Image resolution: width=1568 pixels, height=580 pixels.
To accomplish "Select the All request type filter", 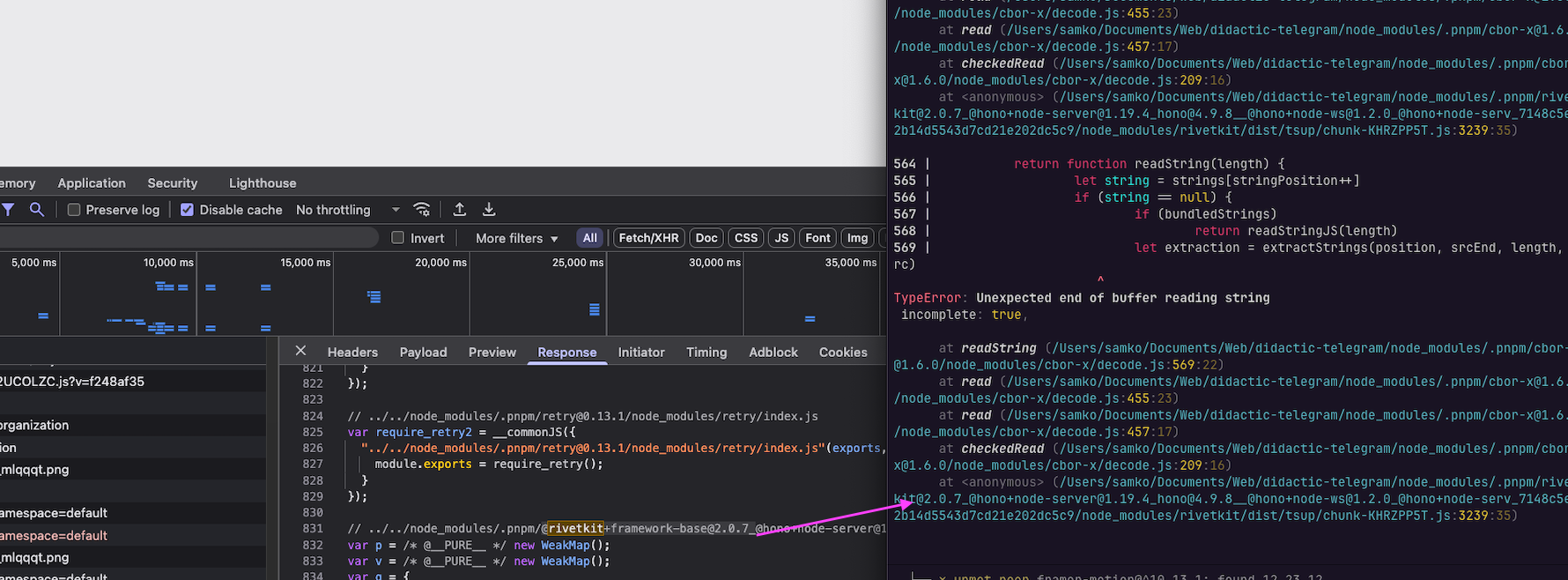I will click(589, 238).
